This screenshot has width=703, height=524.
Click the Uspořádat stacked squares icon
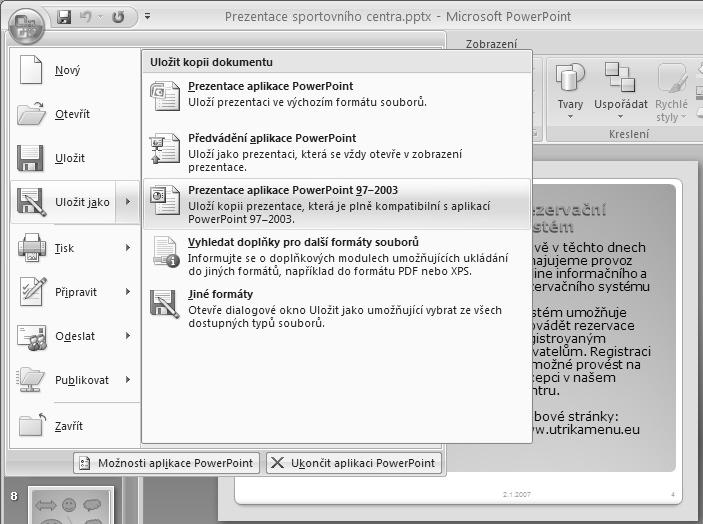coord(620,77)
